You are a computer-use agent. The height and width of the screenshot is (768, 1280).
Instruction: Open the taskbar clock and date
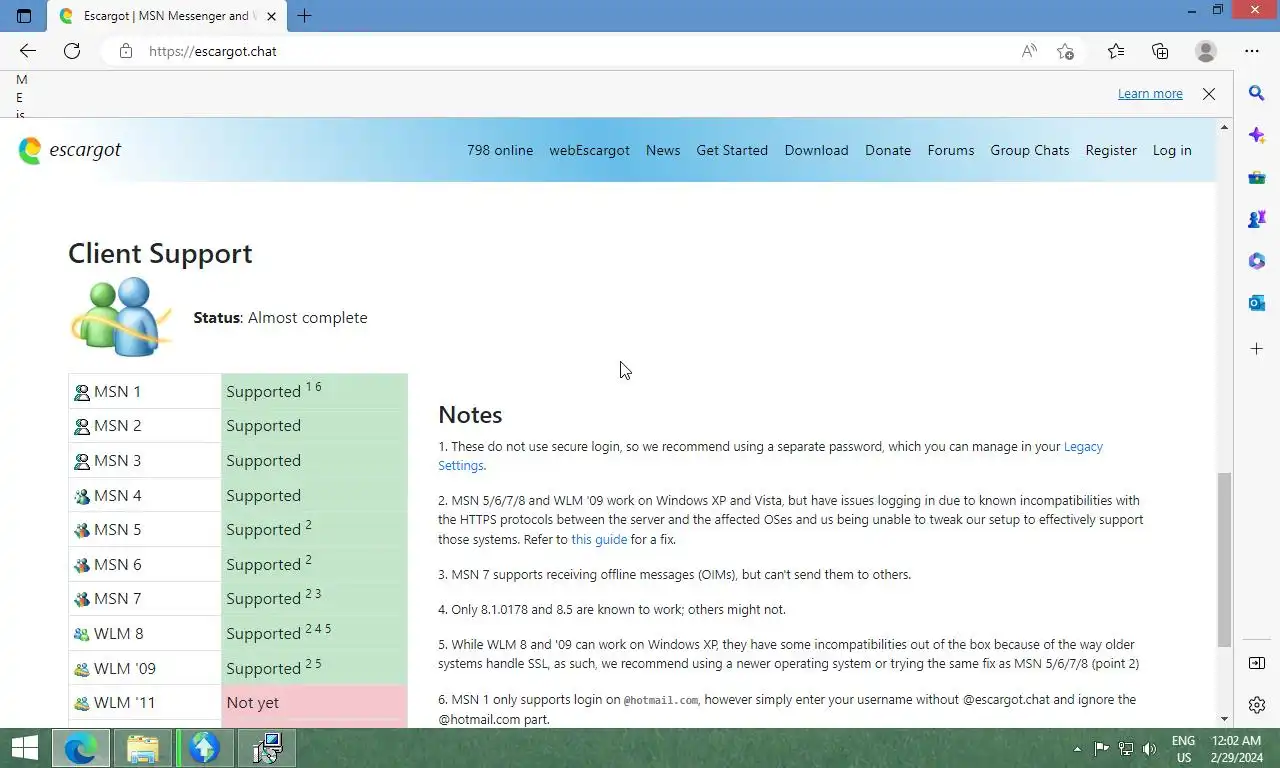(x=1236, y=749)
